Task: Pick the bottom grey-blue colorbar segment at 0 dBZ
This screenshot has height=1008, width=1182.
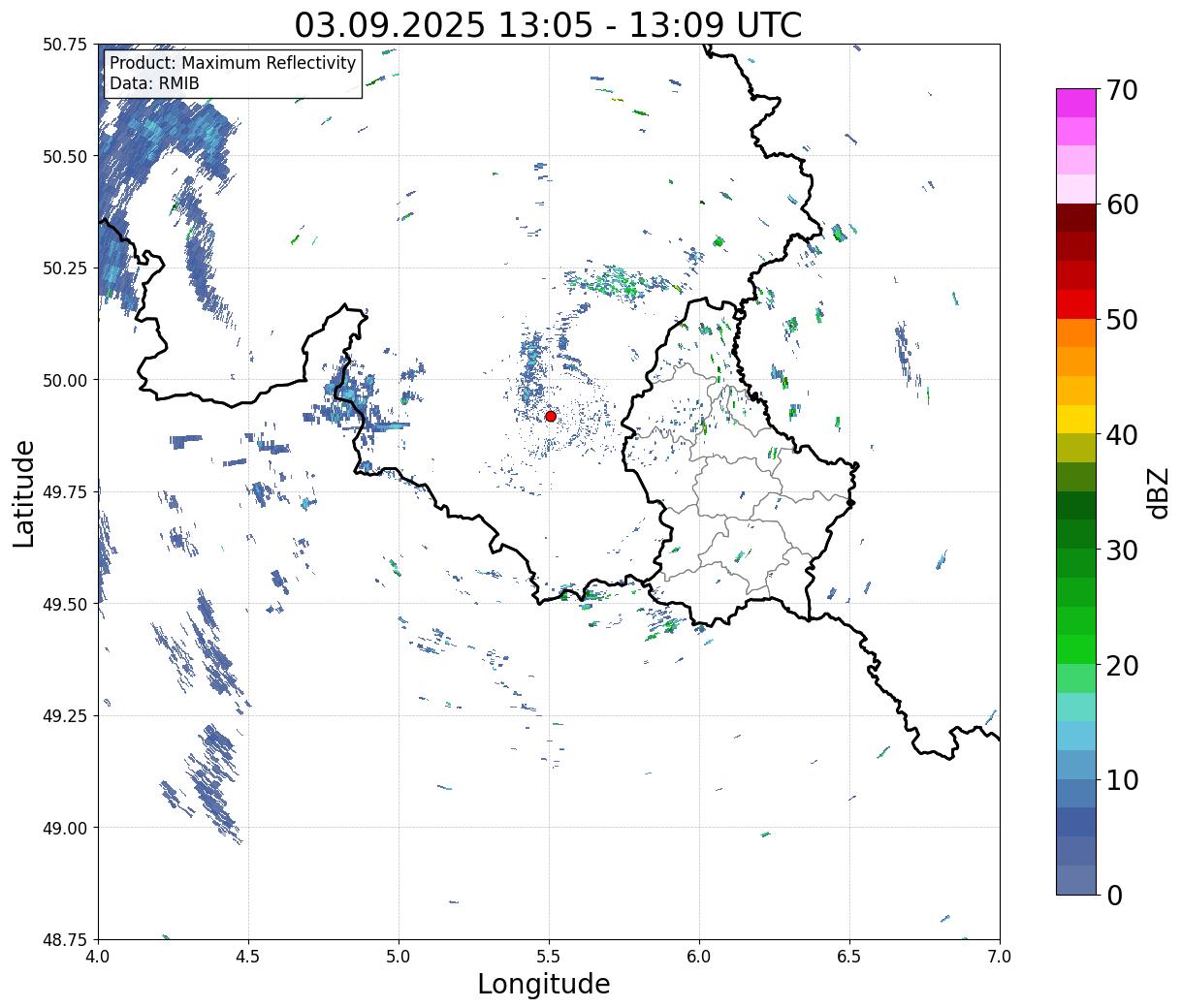Action: (x=1076, y=880)
